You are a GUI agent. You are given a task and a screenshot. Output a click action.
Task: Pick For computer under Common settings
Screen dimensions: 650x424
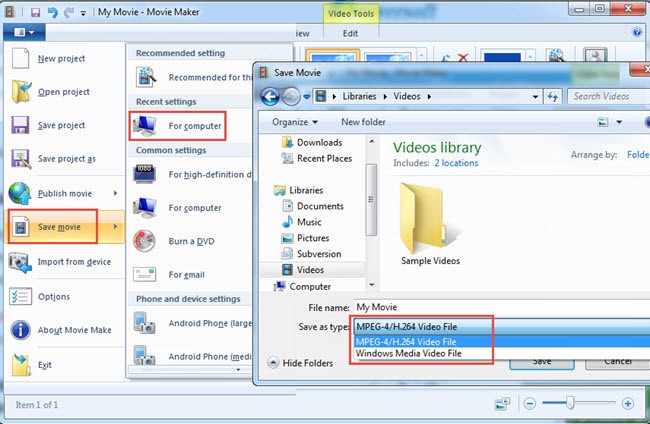(191, 208)
